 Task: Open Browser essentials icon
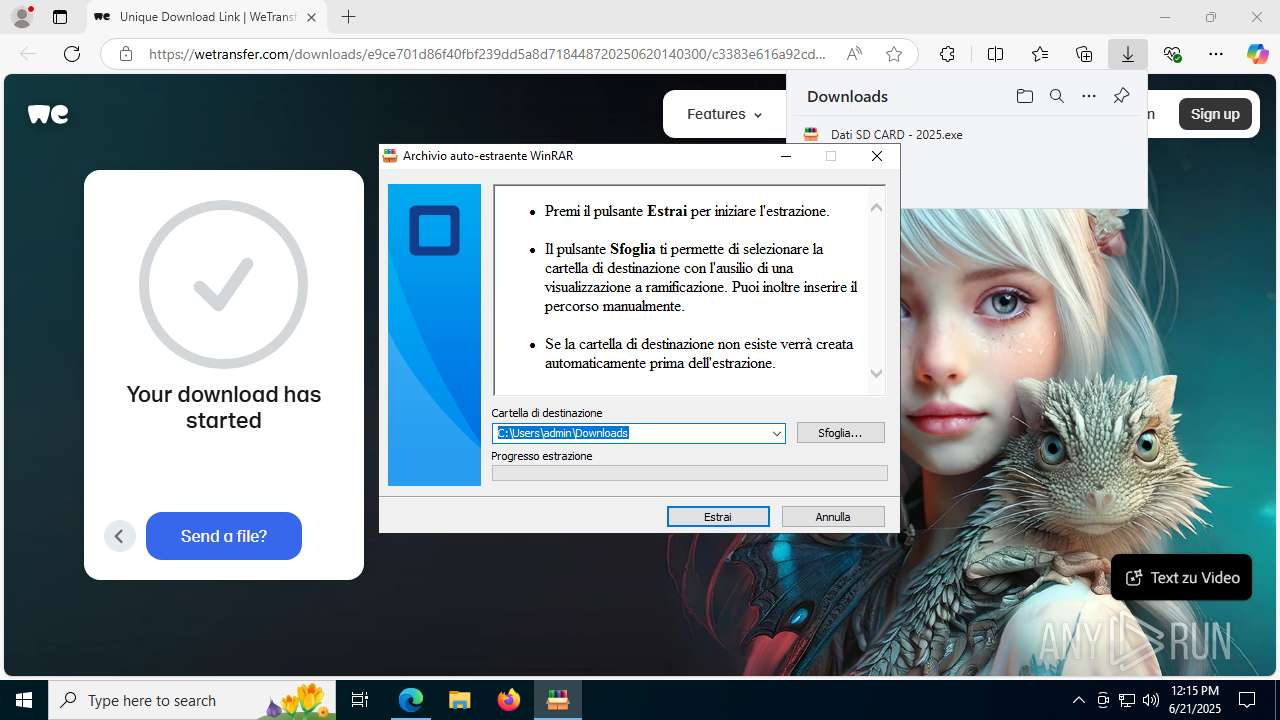click(1172, 54)
